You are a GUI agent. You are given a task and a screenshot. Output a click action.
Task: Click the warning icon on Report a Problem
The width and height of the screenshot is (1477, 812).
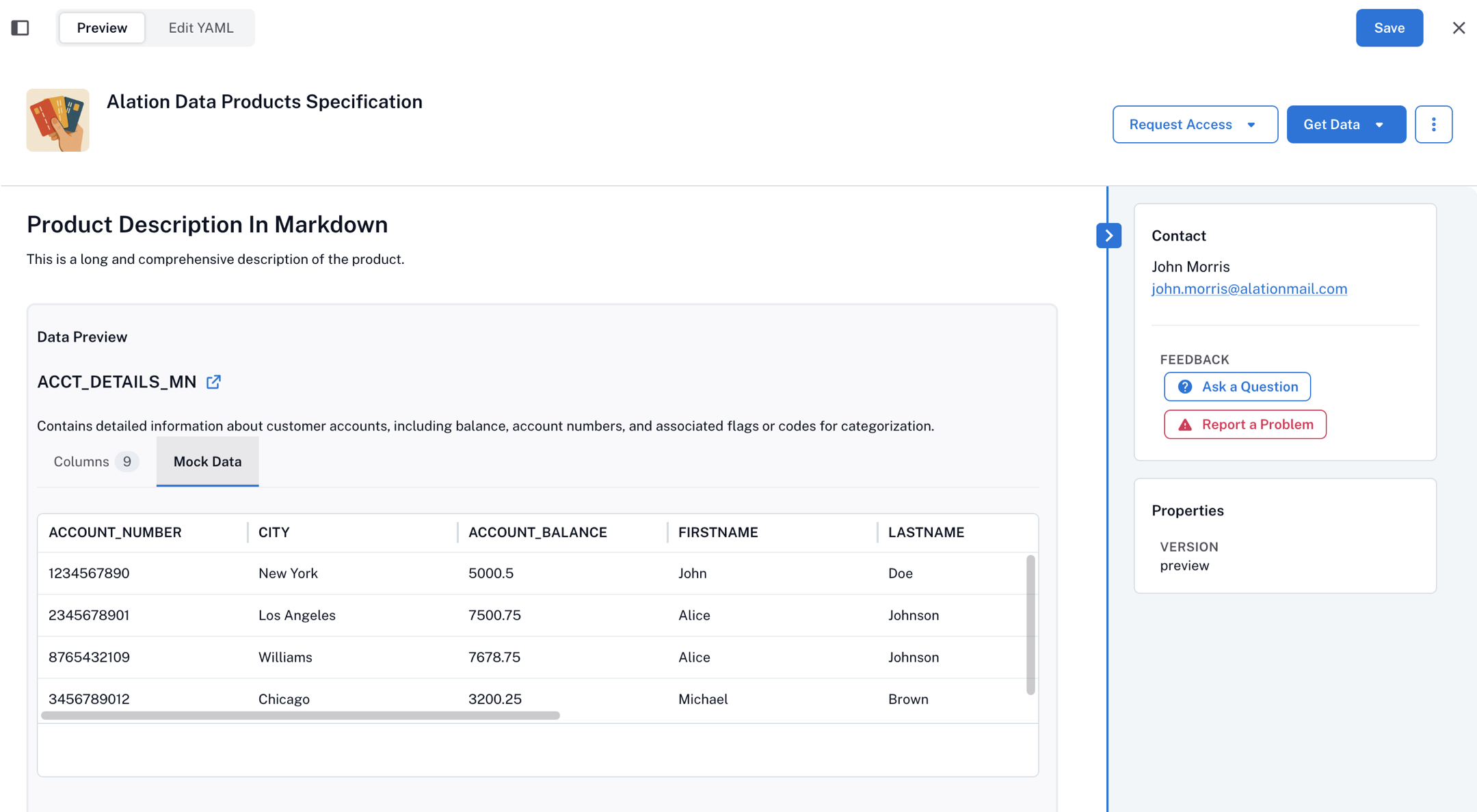pos(1185,424)
